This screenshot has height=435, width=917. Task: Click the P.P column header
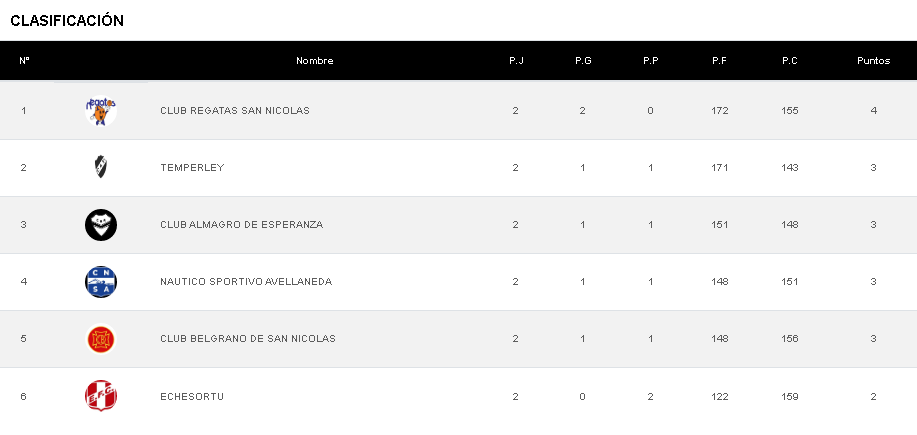[x=651, y=61]
